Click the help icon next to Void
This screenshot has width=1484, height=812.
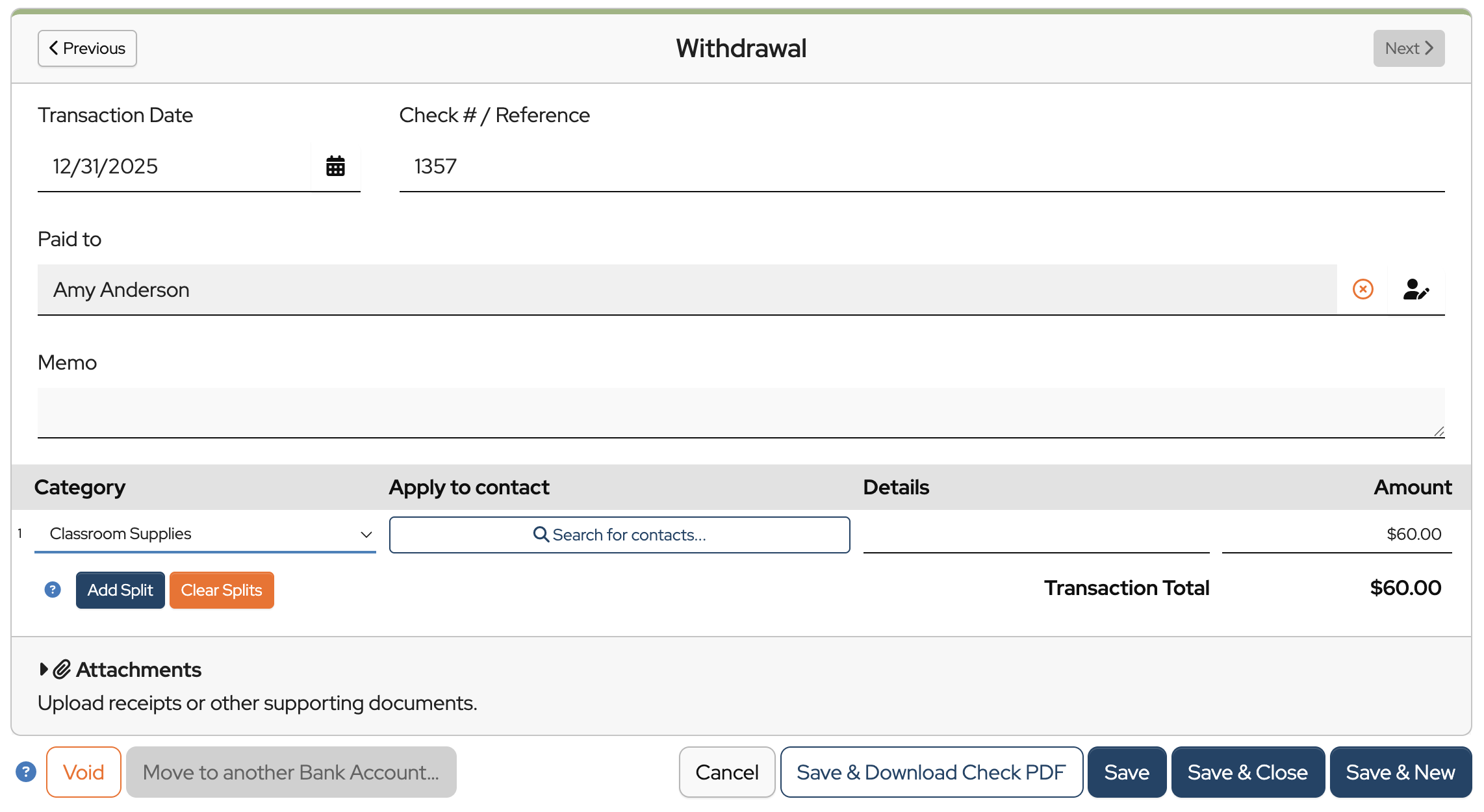pyautogui.click(x=26, y=772)
